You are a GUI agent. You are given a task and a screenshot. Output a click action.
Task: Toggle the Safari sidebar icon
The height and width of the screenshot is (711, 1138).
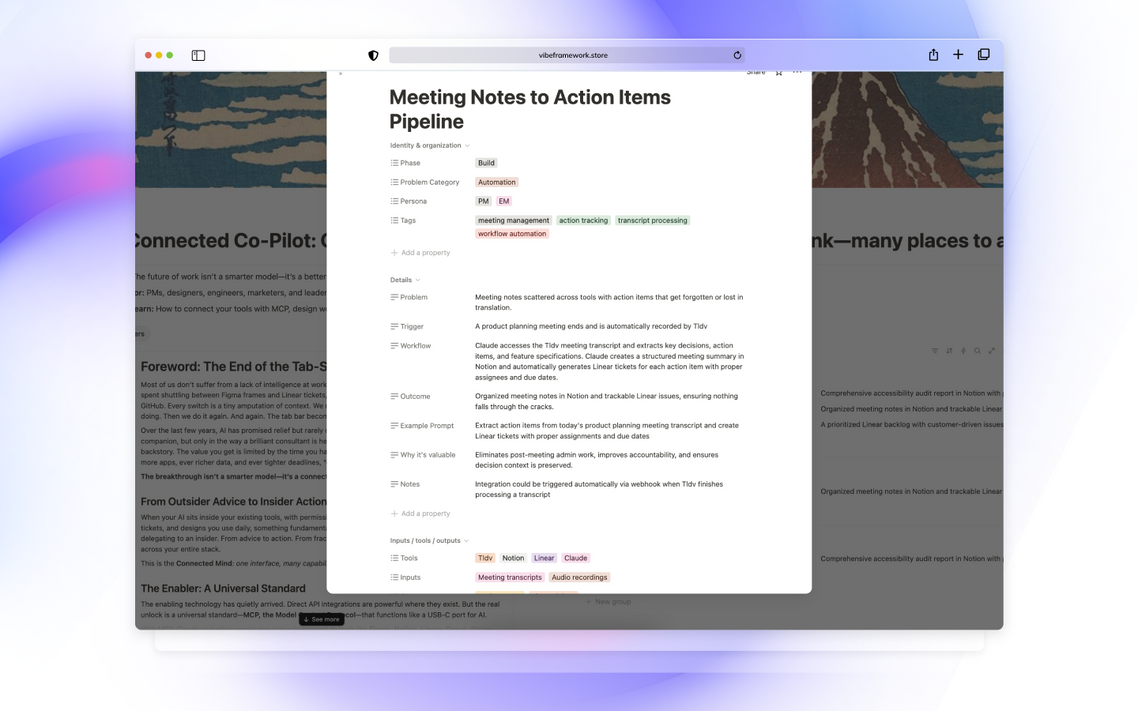198,55
